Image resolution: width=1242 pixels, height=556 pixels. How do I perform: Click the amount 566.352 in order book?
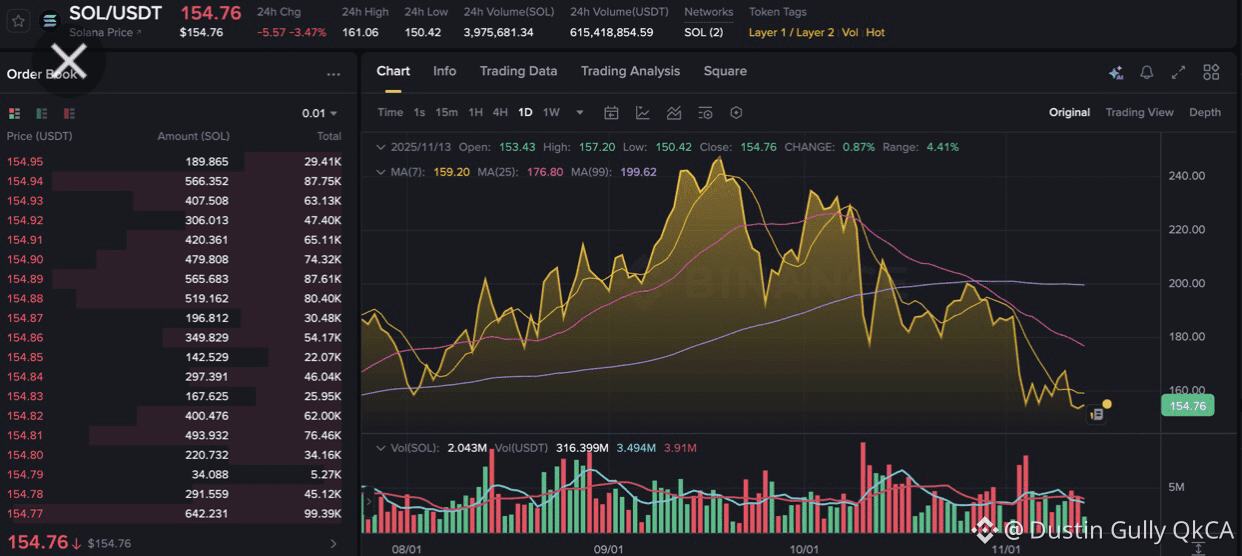207,181
